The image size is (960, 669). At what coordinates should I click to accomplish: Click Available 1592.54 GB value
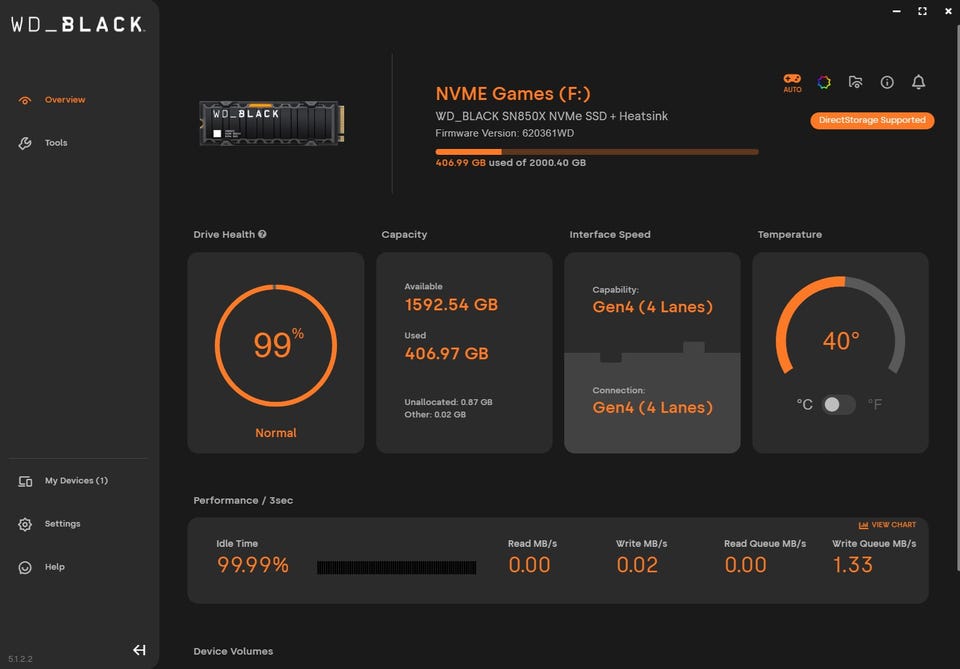click(x=451, y=305)
